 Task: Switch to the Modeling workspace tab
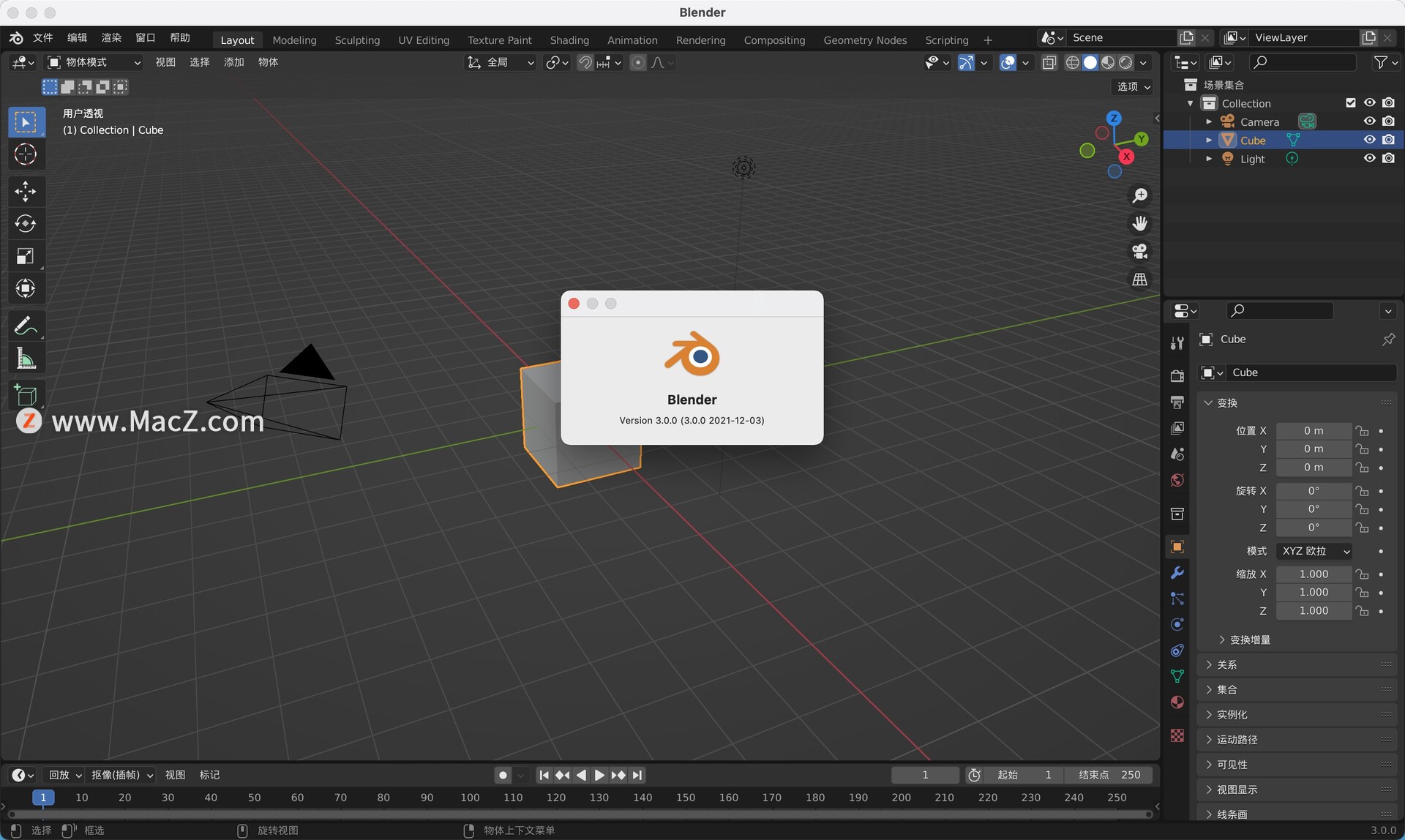(294, 40)
